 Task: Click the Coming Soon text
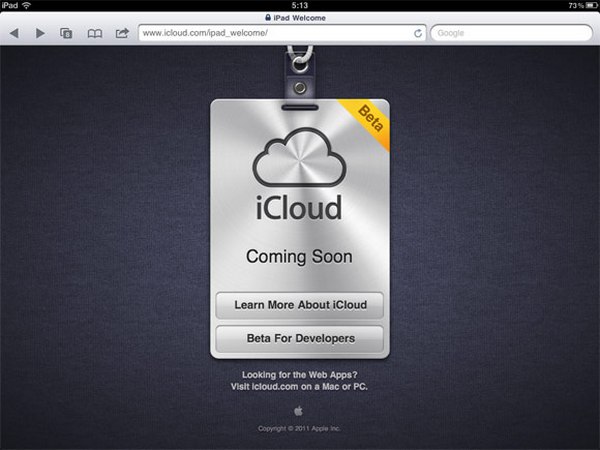299,256
